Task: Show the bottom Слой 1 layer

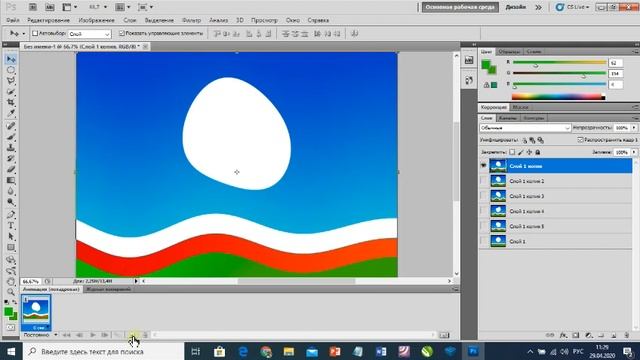Action: pos(484,241)
